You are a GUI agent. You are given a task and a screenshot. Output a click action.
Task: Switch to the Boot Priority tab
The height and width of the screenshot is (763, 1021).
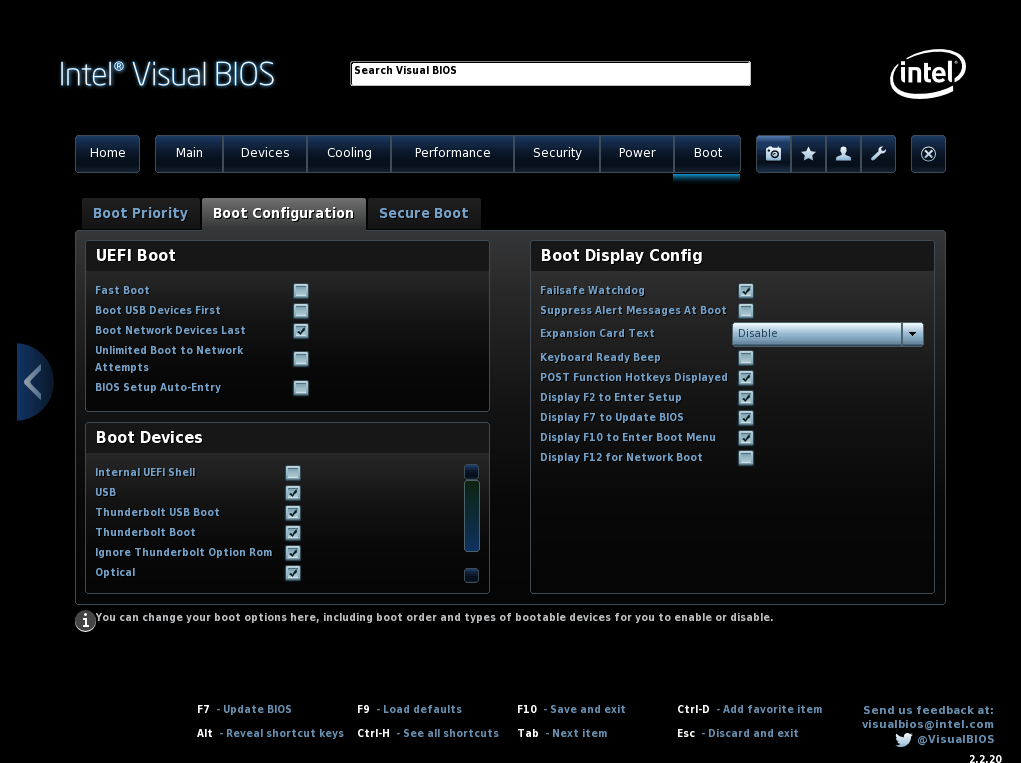(x=141, y=214)
